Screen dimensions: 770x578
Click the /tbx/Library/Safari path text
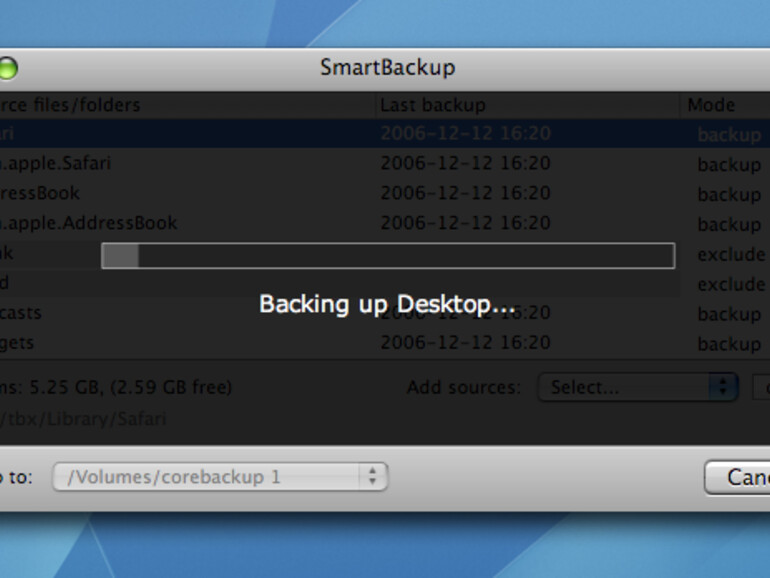[83, 419]
